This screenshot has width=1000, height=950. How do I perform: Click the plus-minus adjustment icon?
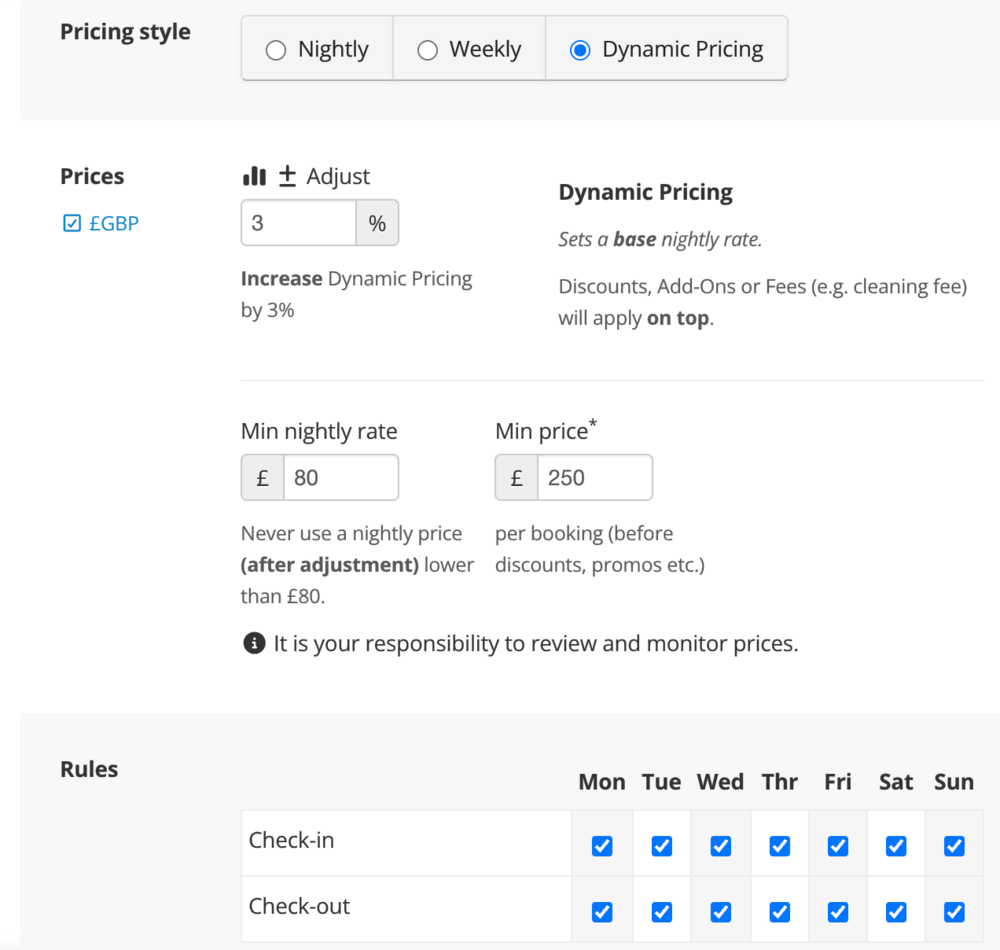pyautogui.click(x=288, y=175)
